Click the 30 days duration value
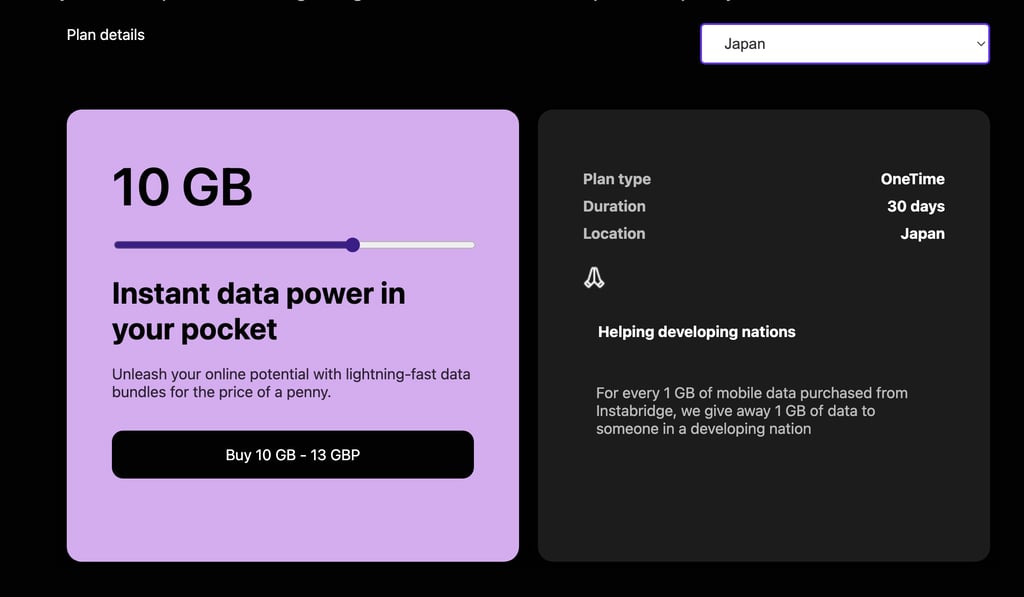 916,206
